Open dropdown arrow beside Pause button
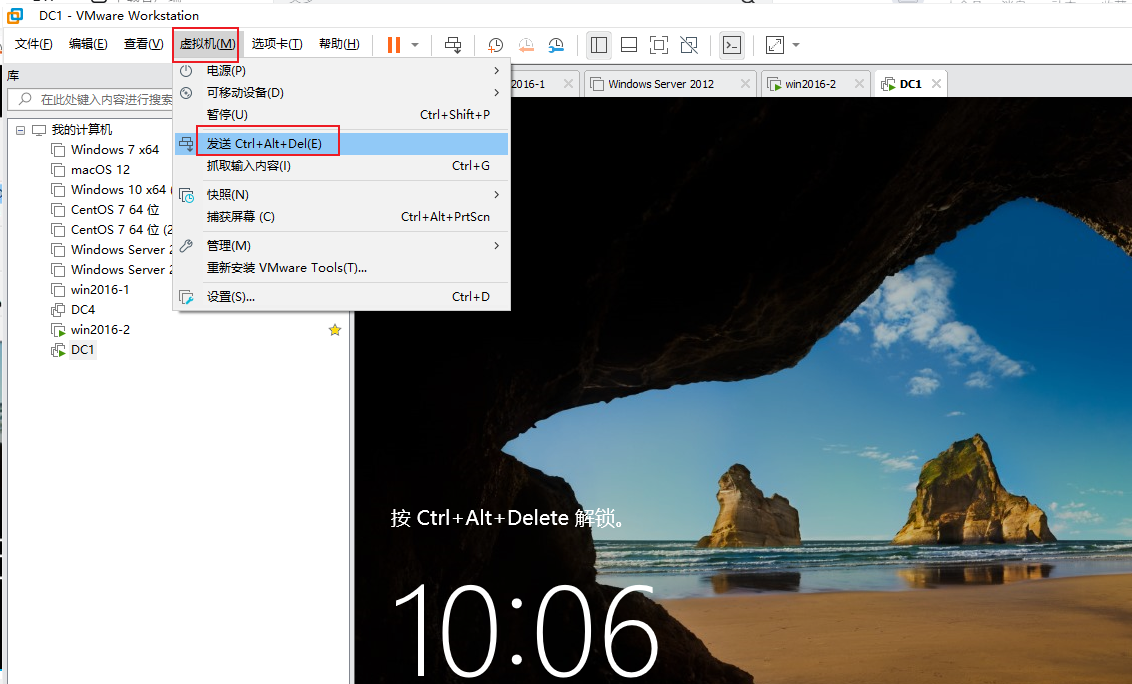The width and height of the screenshot is (1132, 684). point(415,45)
